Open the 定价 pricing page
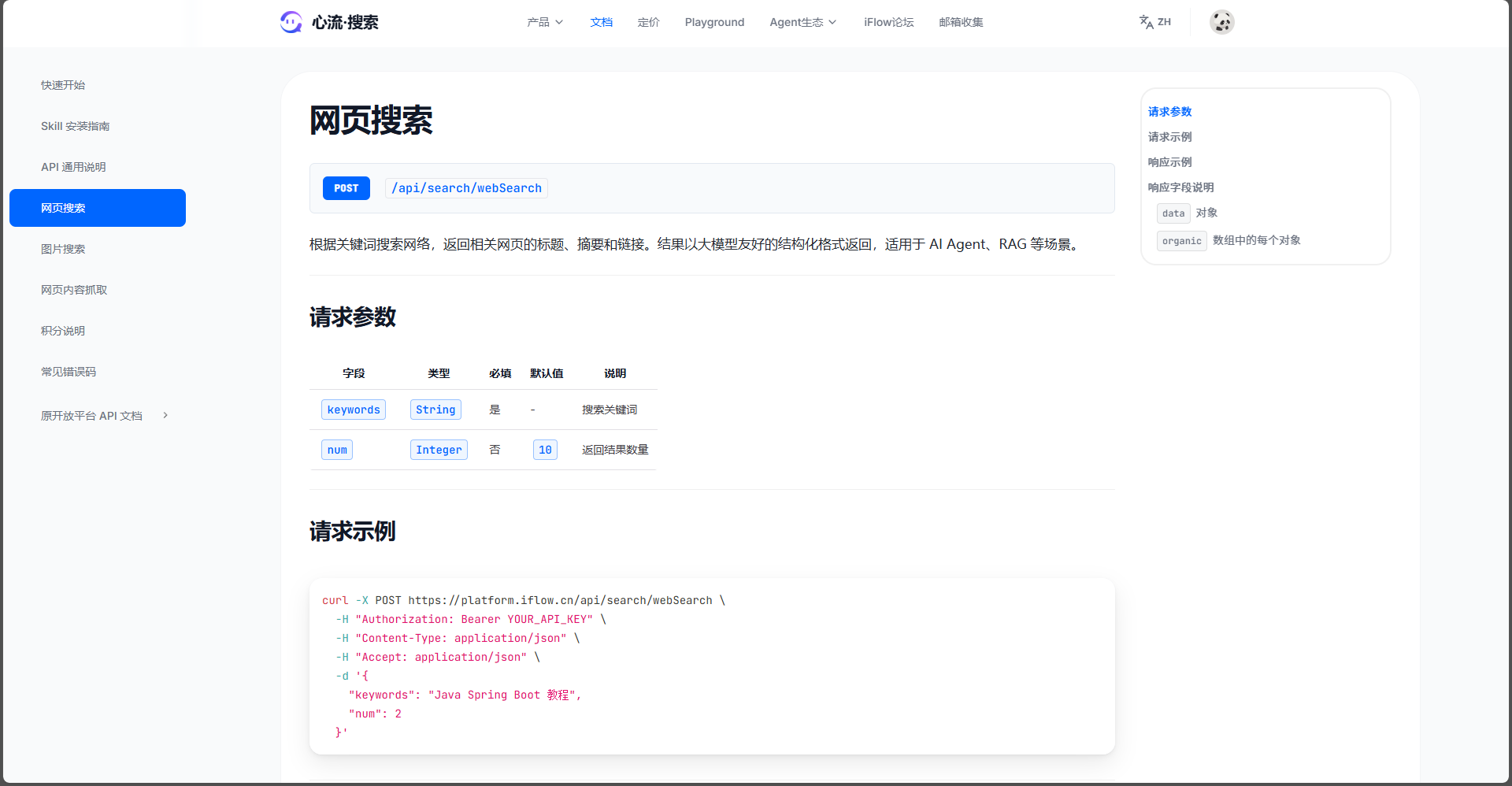 click(648, 22)
